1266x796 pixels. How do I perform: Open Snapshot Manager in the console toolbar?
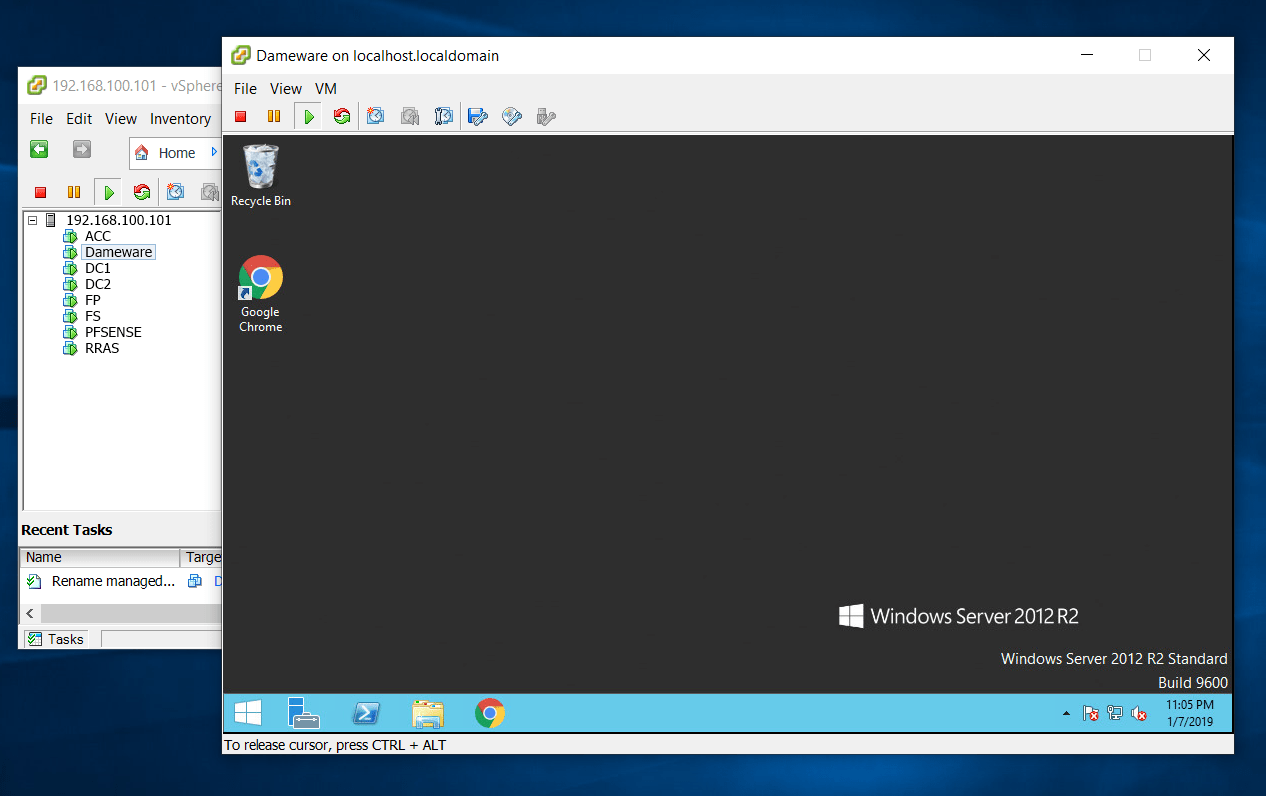click(444, 117)
